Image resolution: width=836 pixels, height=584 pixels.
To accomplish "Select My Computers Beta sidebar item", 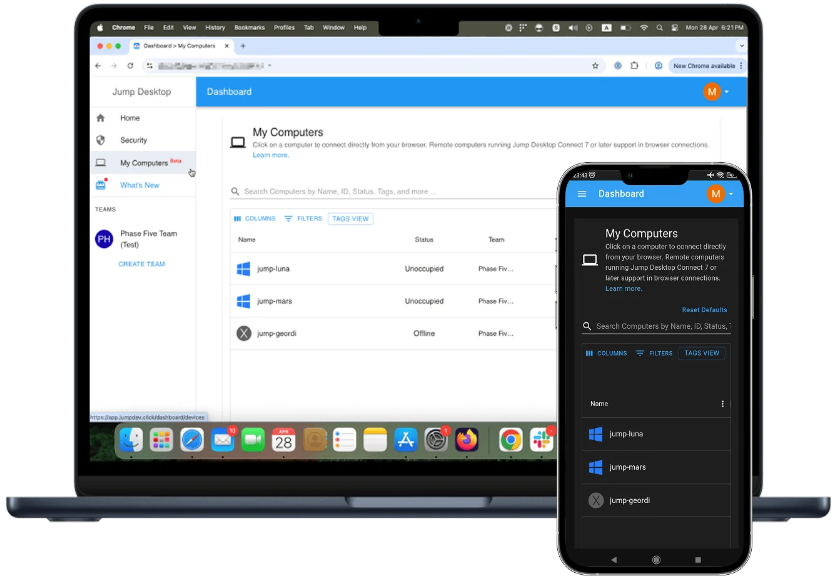I will click(144, 163).
